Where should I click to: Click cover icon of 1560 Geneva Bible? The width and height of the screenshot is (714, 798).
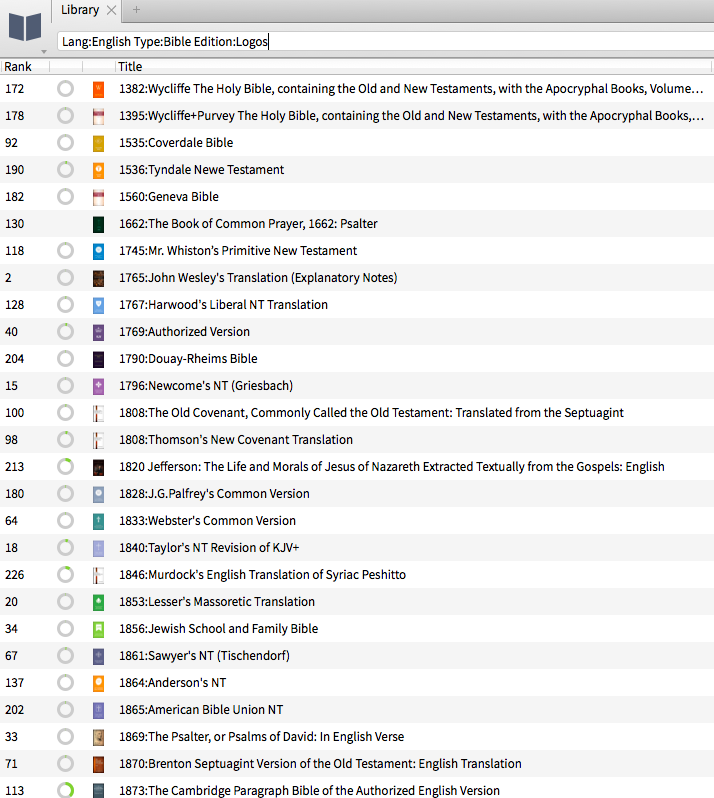(98, 197)
